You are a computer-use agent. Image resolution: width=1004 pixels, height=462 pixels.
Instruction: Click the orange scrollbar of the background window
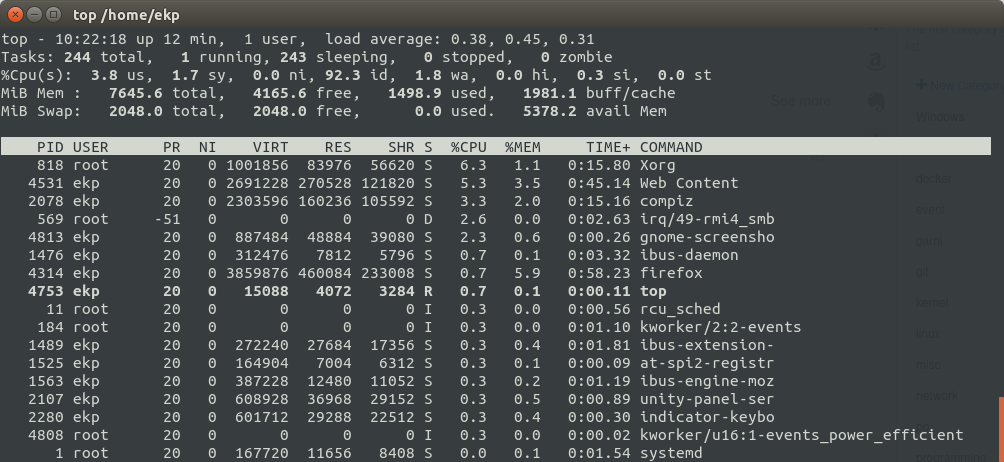[1001, 429]
